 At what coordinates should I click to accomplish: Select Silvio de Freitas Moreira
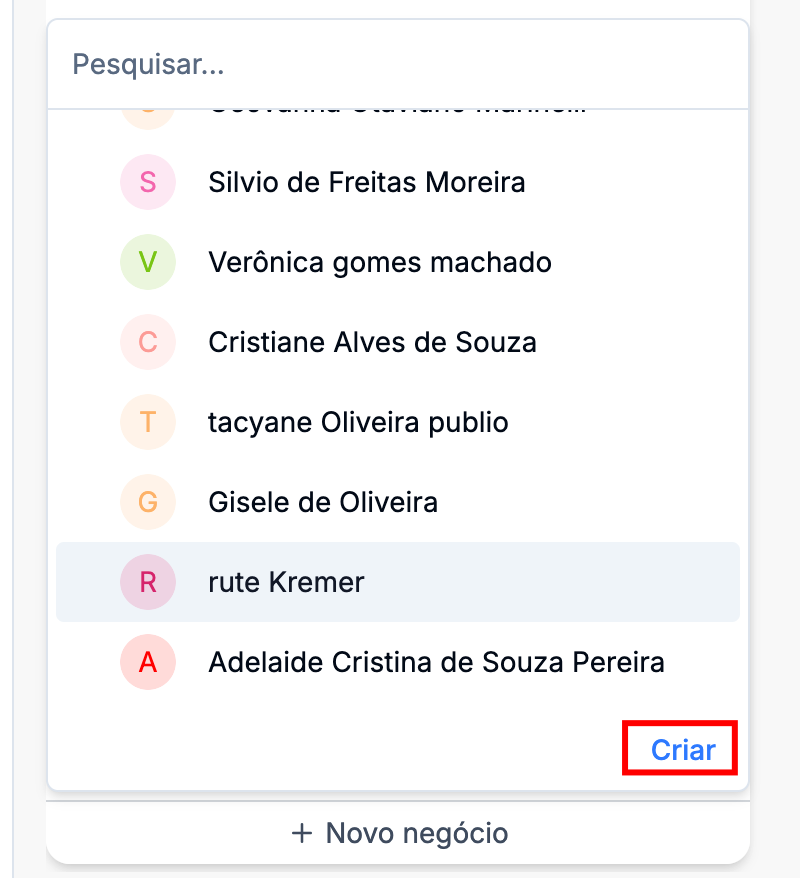pos(366,182)
